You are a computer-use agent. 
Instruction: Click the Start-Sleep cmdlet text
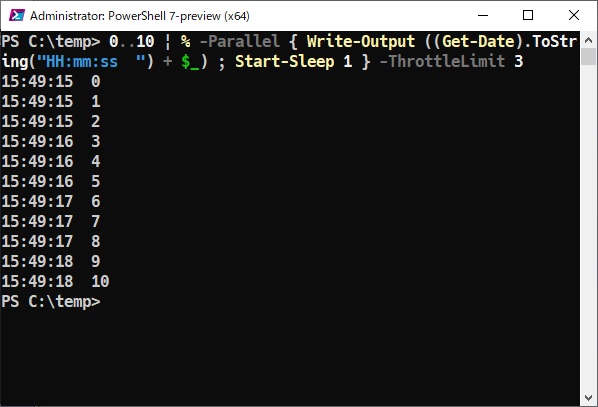pyautogui.click(x=285, y=61)
